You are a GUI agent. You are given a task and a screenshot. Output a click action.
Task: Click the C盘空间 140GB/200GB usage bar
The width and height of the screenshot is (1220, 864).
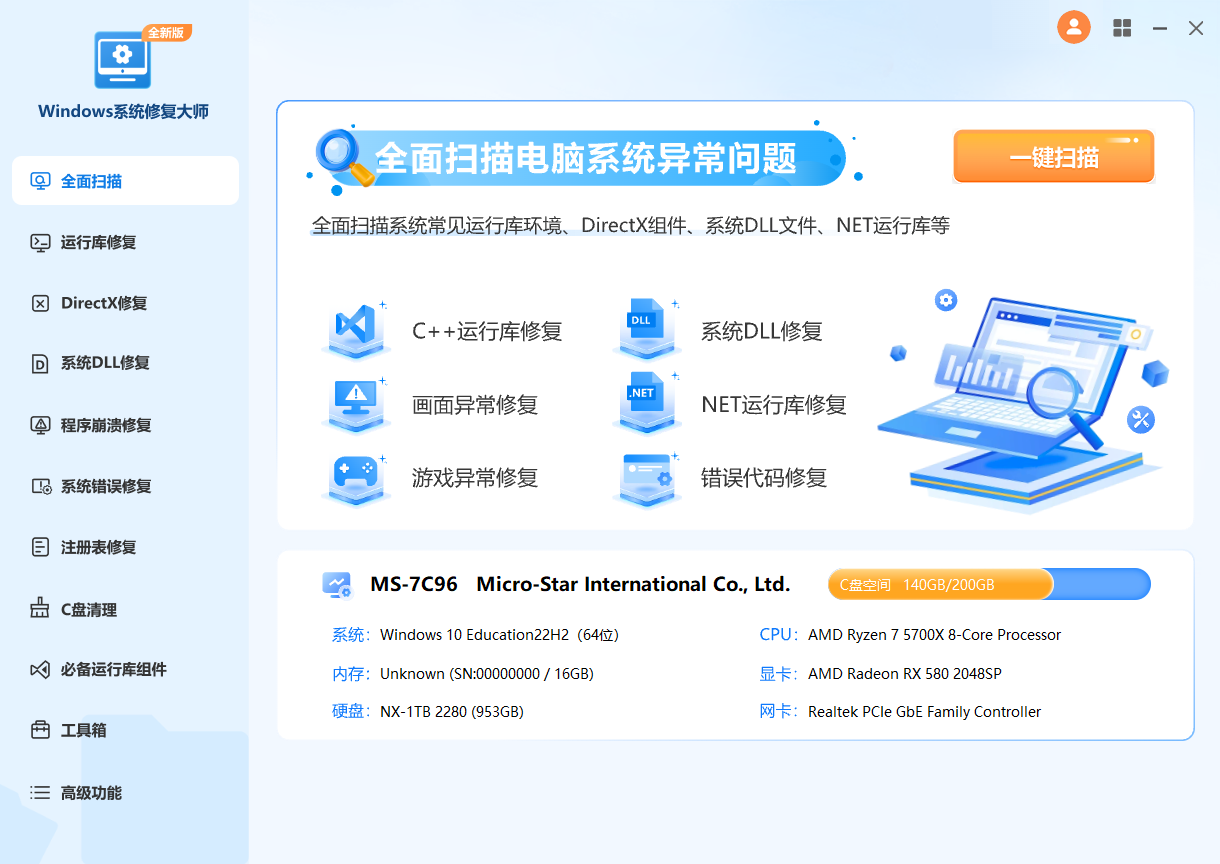coord(988,584)
